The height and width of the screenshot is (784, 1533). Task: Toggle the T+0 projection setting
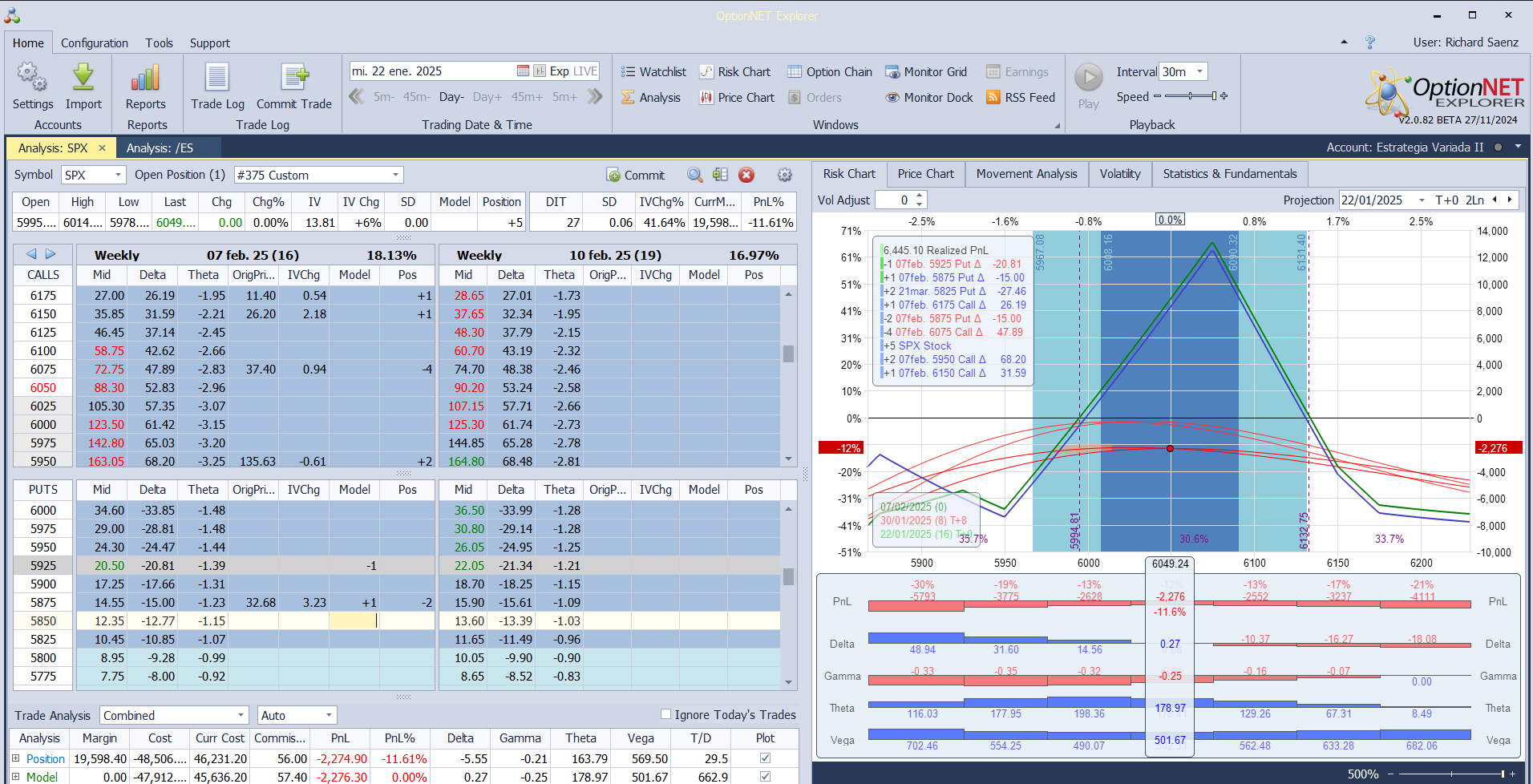tap(1447, 200)
